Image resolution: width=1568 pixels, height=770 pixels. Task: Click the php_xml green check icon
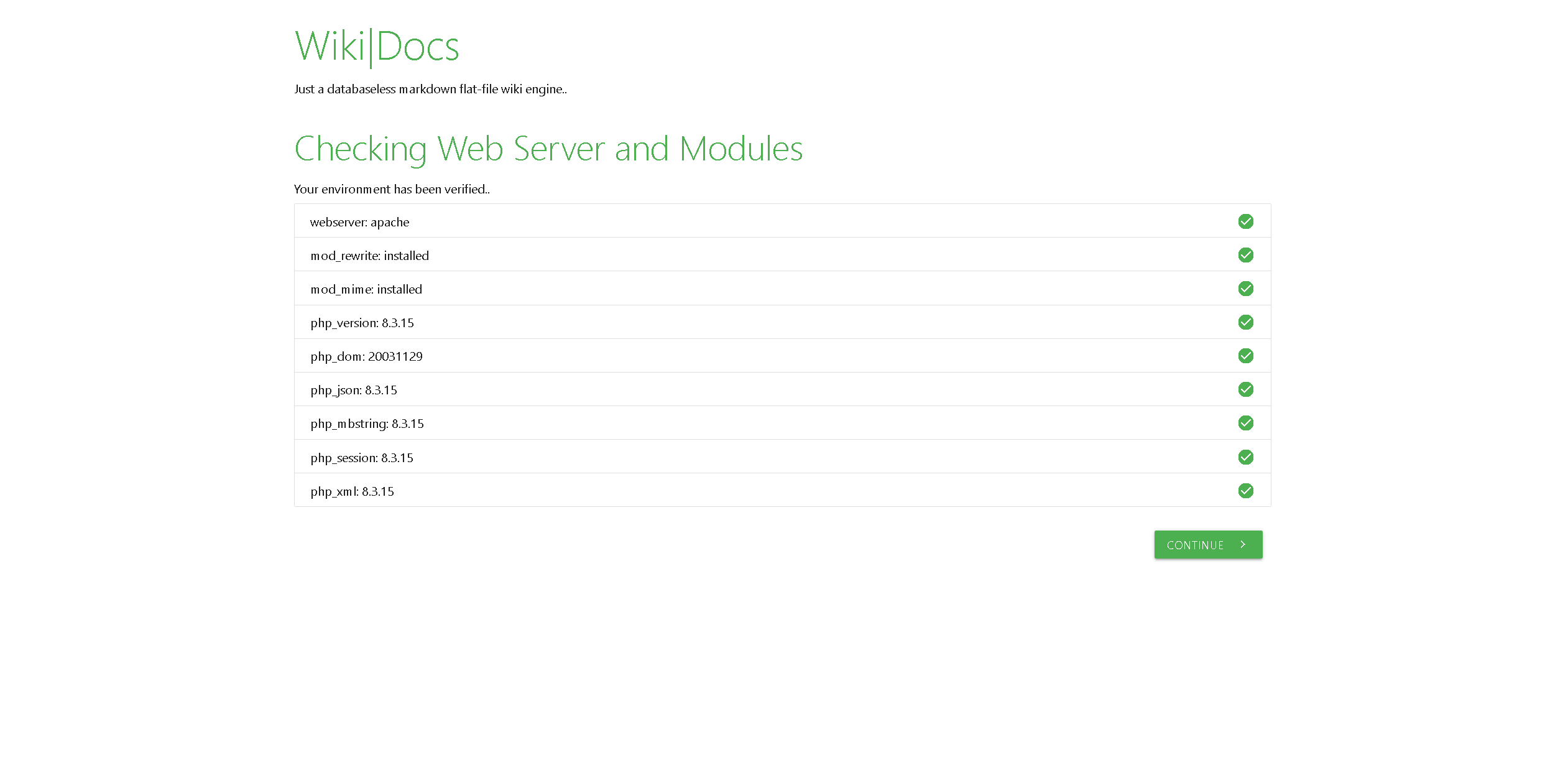point(1245,491)
